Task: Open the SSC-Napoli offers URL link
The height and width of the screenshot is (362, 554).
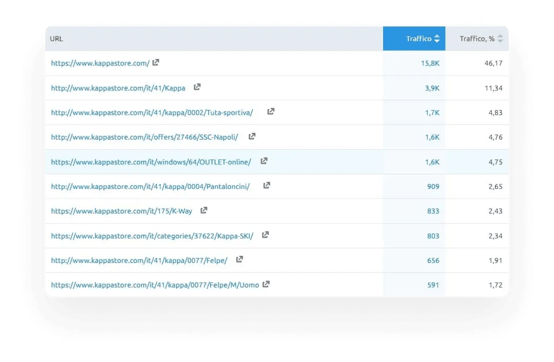Action: (x=145, y=137)
